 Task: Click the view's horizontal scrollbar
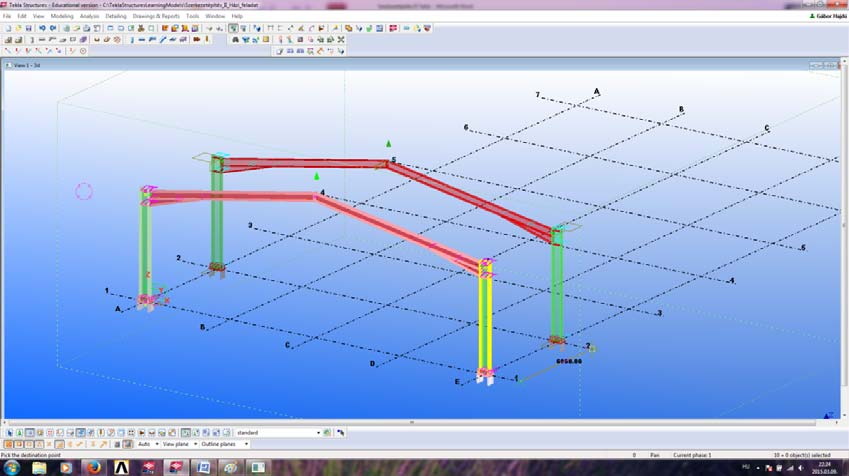[412, 422]
